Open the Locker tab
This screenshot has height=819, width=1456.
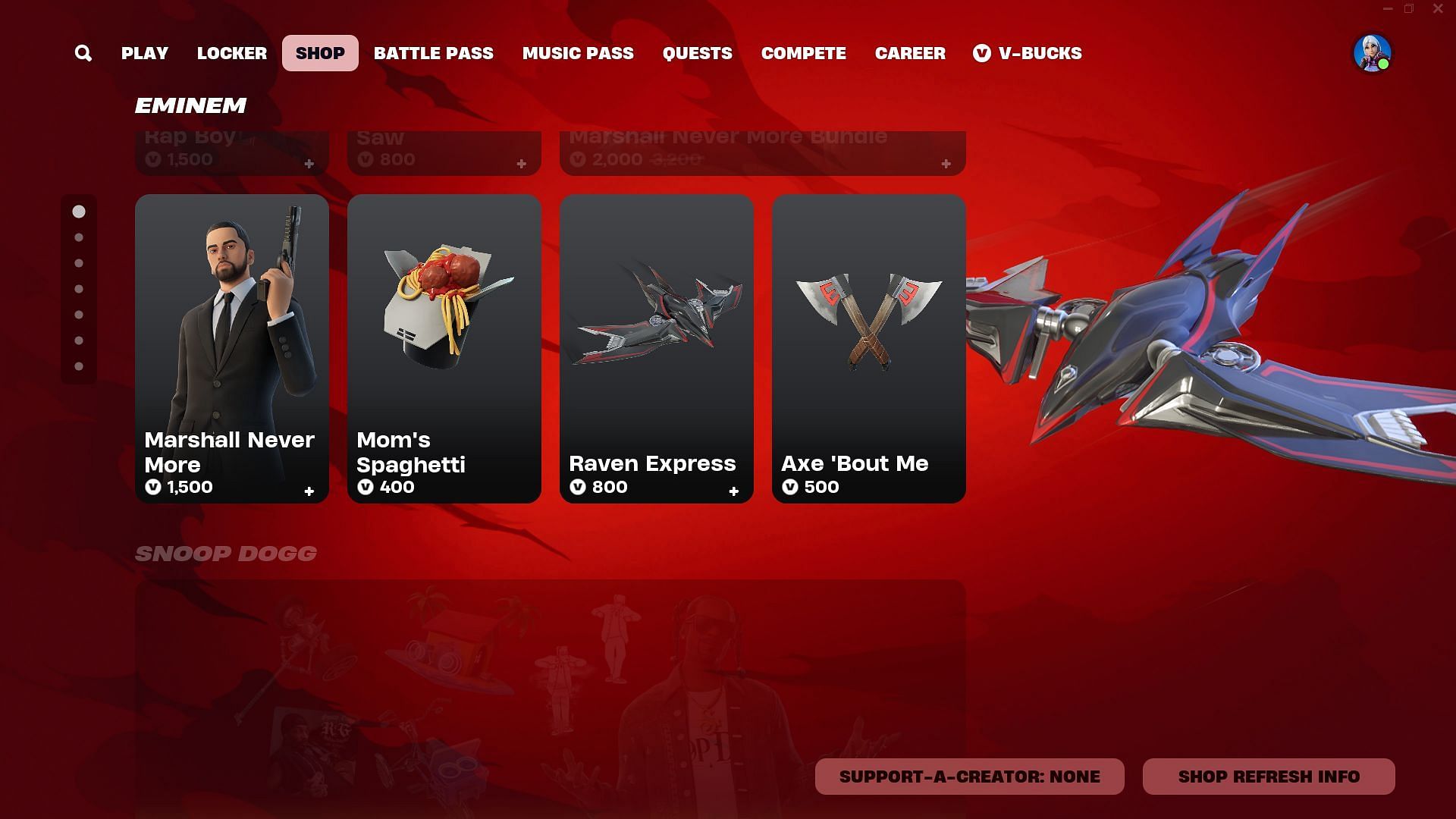click(232, 53)
